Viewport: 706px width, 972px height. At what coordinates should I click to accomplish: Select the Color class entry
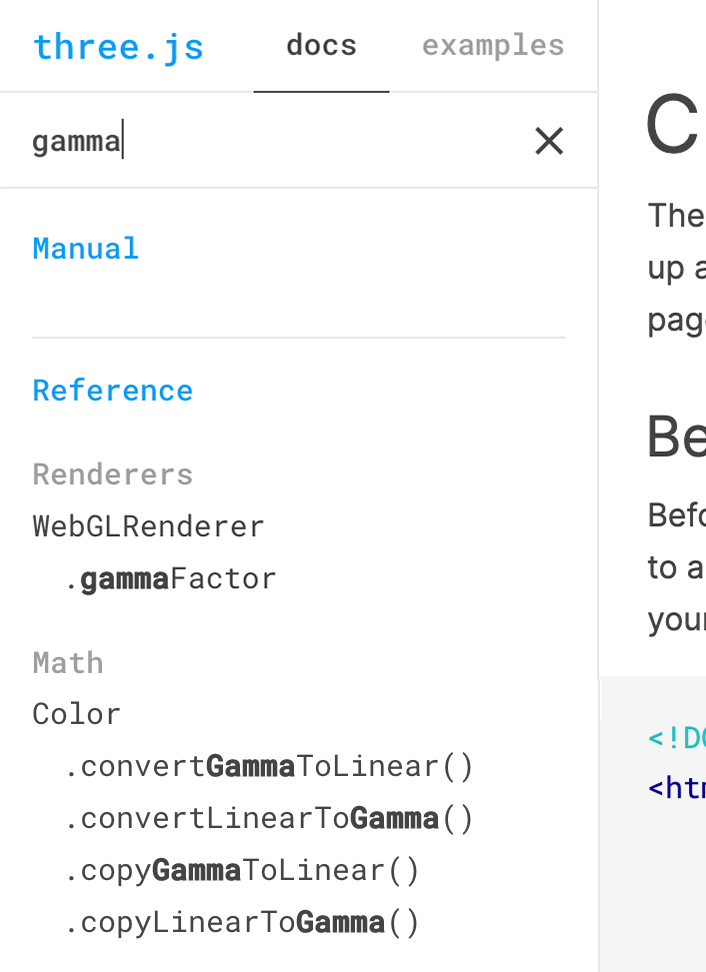pos(75,713)
